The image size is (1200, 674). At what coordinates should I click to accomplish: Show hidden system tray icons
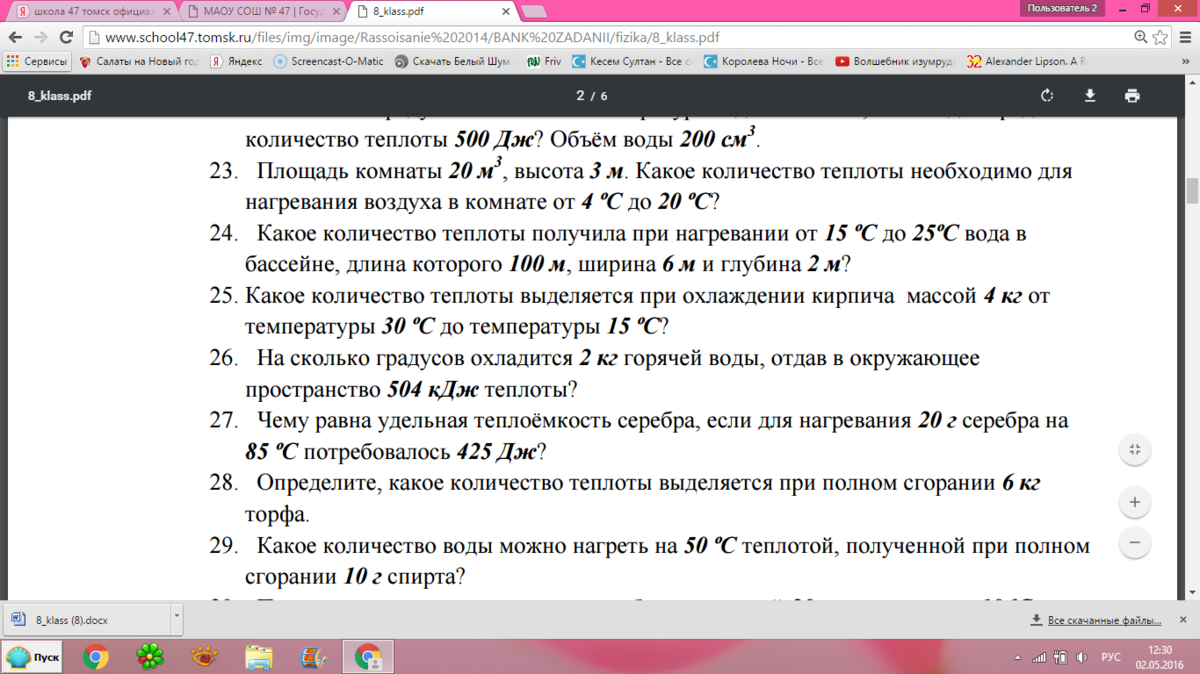tap(1017, 658)
